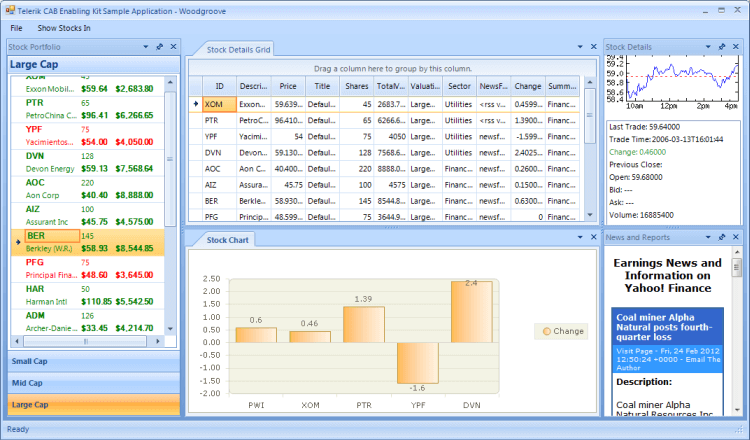The image size is (750, 440).
Task: Select ADM ticker in portfolio list
Action: pos(35,316)
